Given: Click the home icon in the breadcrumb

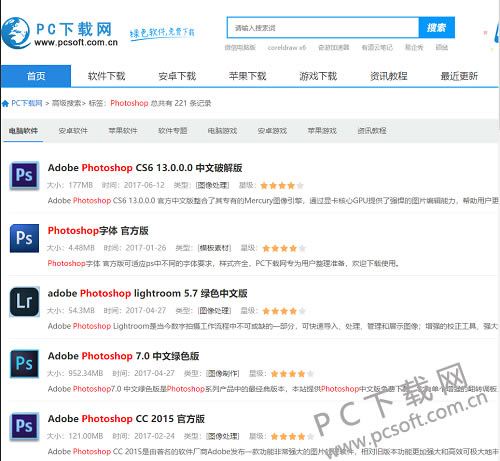Looking at the screenshot, I should coord(5,103).
